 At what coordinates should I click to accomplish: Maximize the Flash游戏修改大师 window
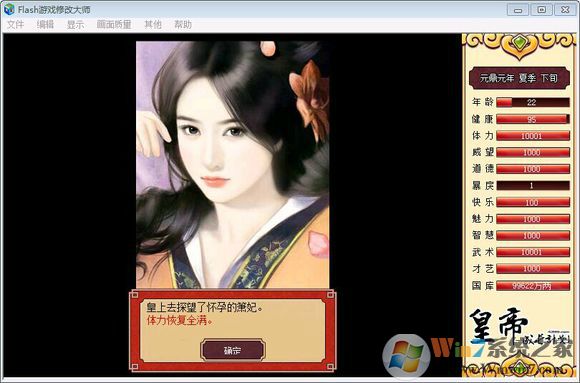(x=541, y=10)
